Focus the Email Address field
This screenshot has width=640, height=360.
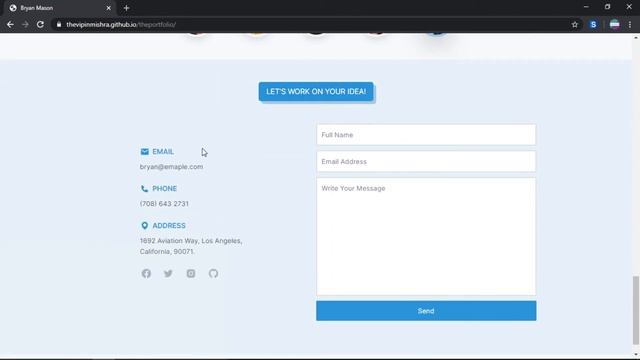click(x=426, y=162)
